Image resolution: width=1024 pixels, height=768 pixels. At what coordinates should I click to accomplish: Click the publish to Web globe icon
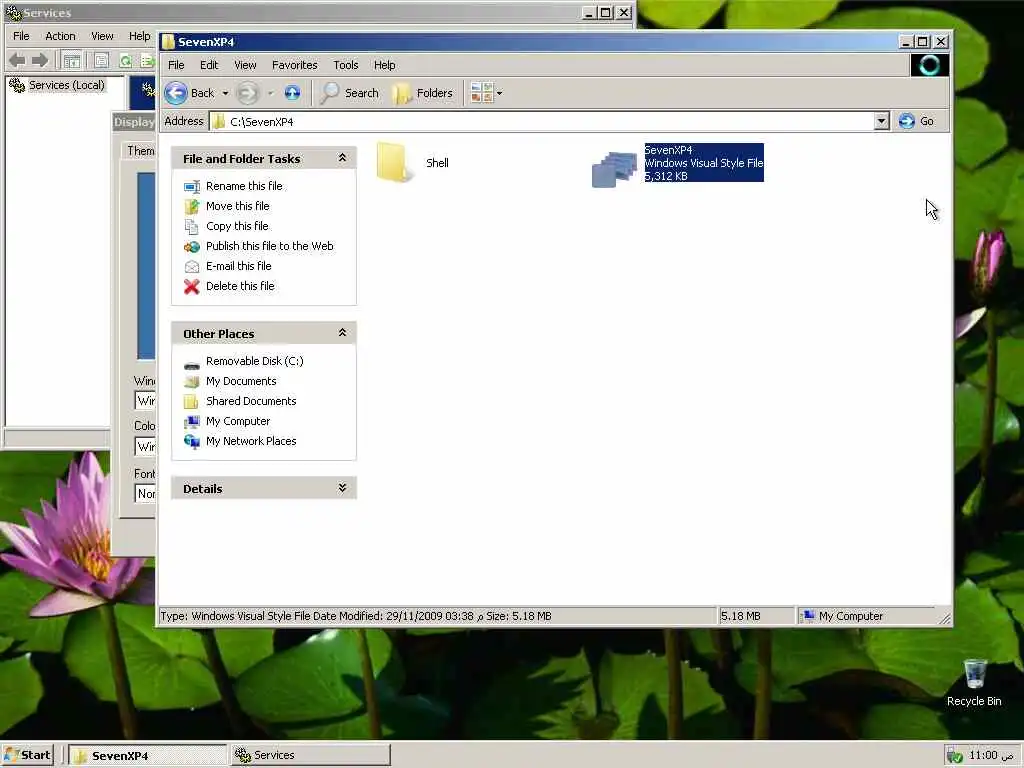point(191,247)
